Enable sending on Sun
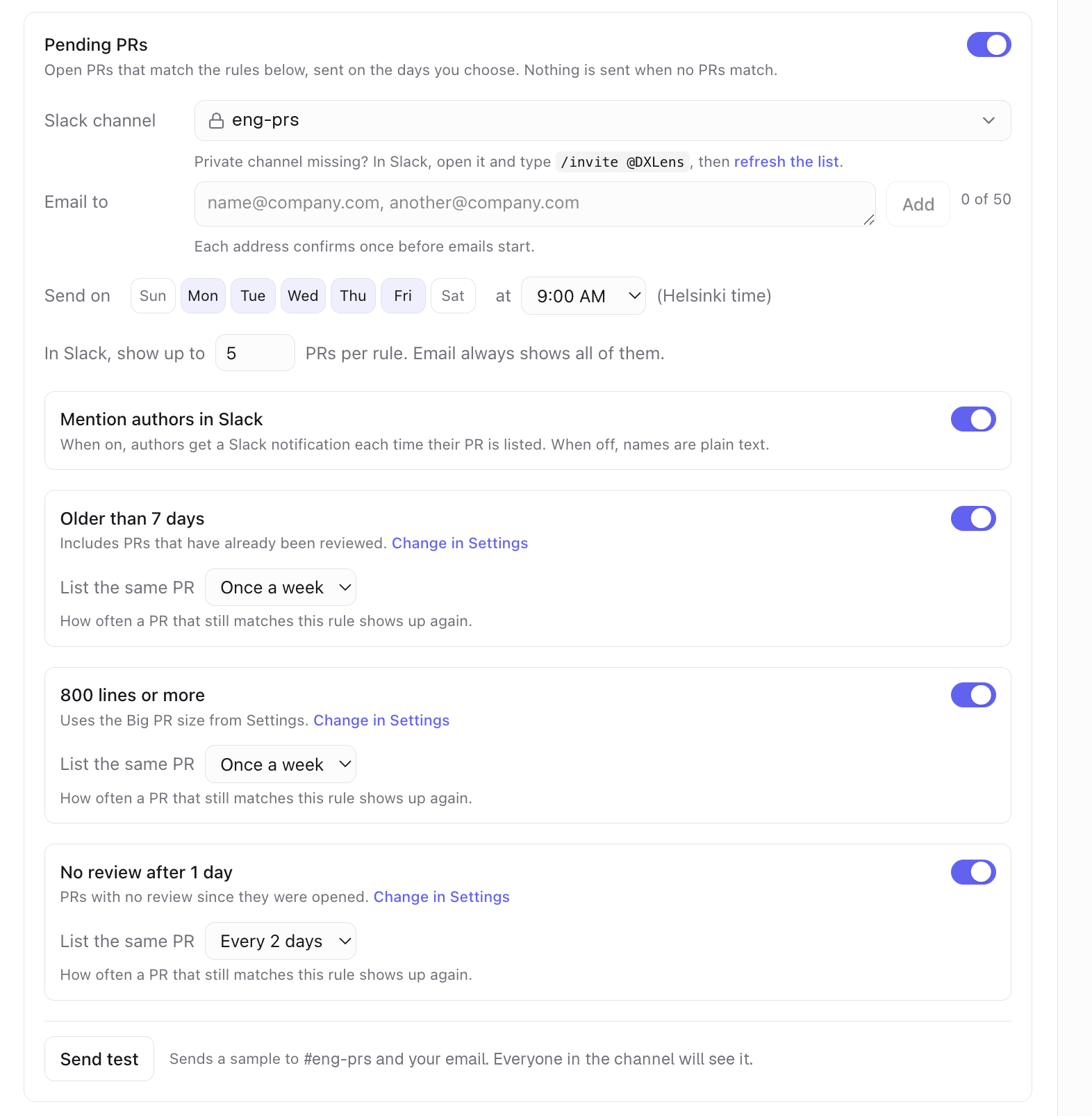This screenshot has width=1092, height=1116. click(x=153, y=296)
